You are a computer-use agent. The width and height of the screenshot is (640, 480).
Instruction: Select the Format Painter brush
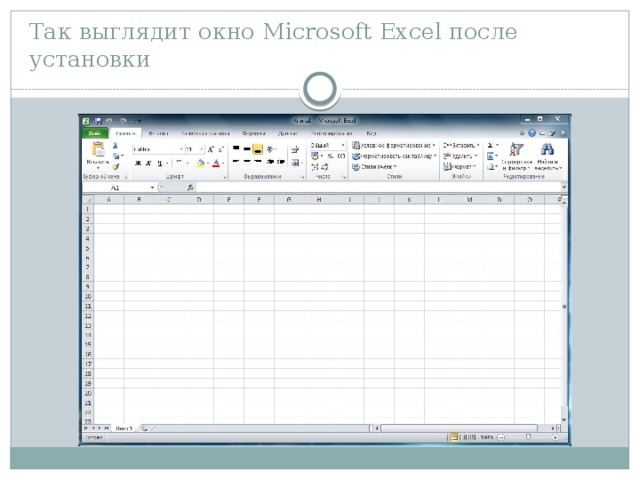click(116, 167)
